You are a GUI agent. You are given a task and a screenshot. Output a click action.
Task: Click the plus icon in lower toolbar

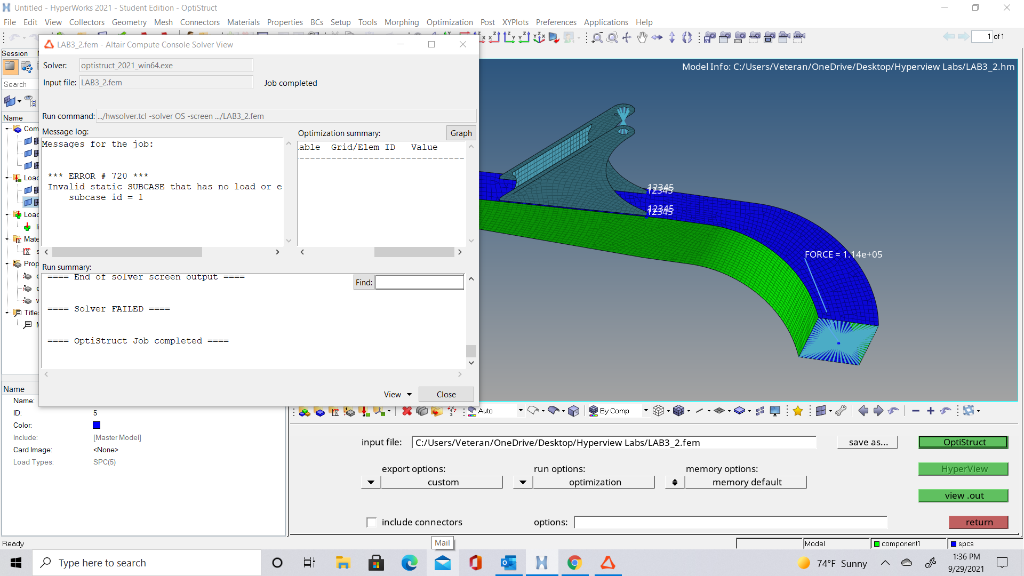[931, 411]
